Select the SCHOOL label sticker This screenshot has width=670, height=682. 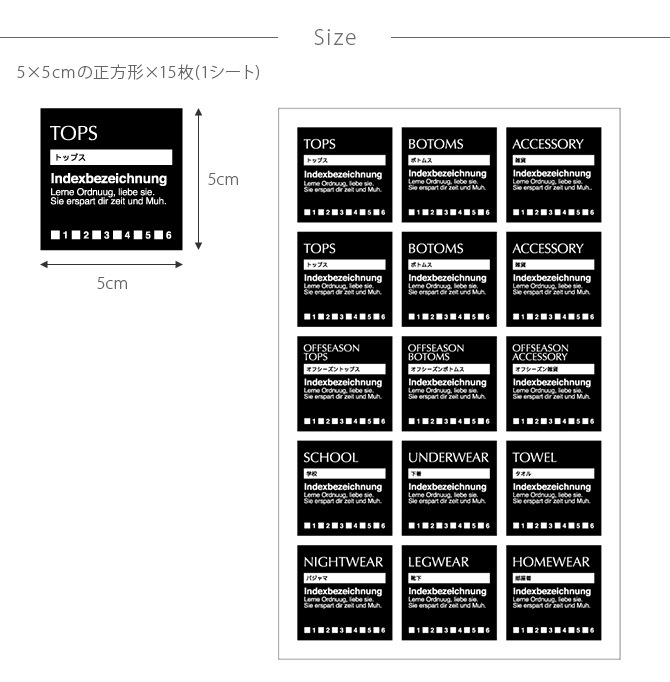pyautogui.click(x=344, y=488)
